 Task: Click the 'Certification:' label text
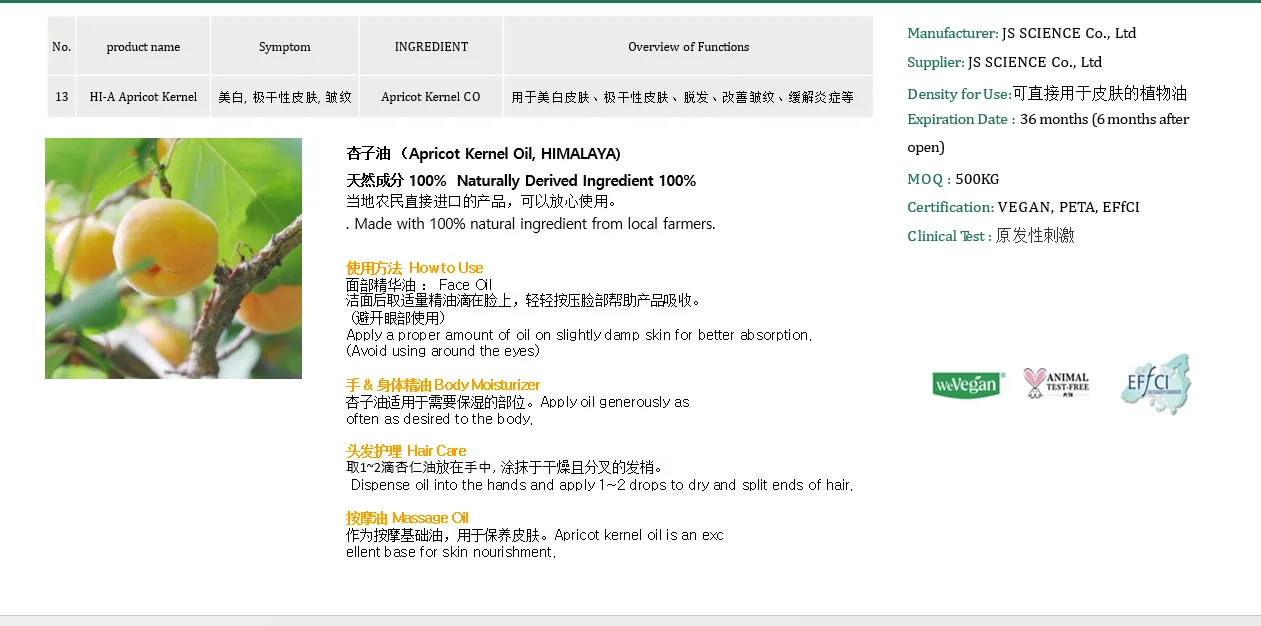click(950, 207)
